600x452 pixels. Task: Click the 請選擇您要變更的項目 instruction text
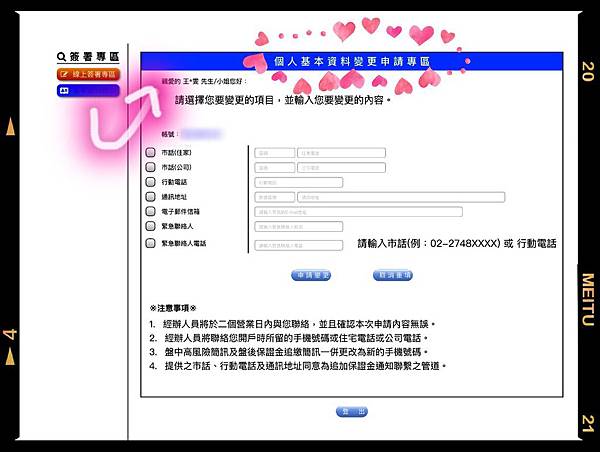[x=283, y=100]
